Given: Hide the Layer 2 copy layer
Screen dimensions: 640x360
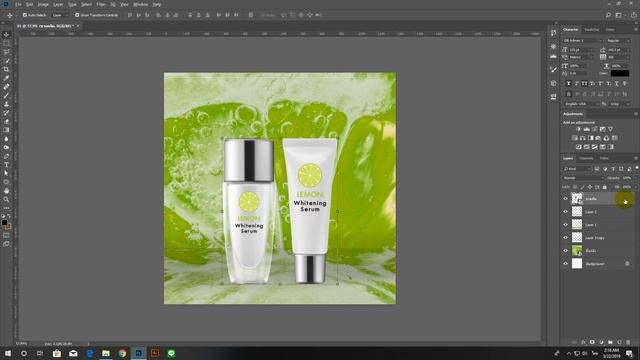Looking at the screenshot, I should tap(566, 238).
